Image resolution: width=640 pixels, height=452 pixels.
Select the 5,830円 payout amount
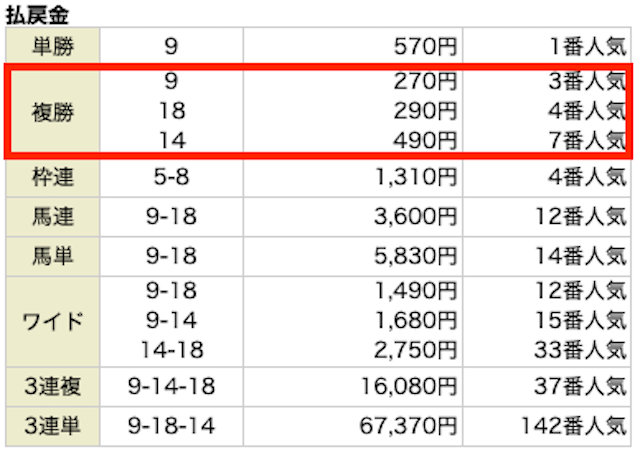416,256
